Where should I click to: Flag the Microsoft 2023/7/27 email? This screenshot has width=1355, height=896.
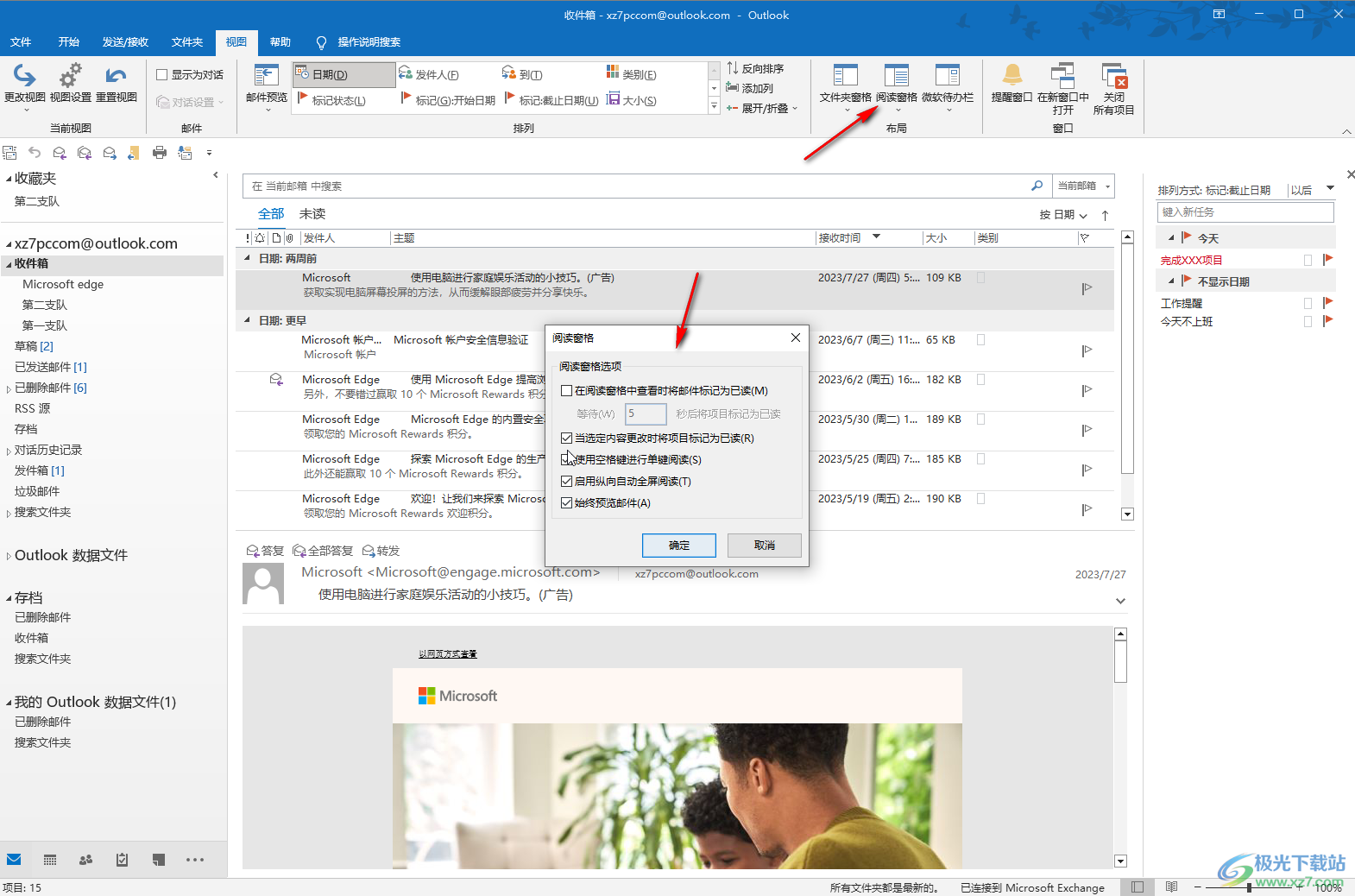(x=1087, y=288)
